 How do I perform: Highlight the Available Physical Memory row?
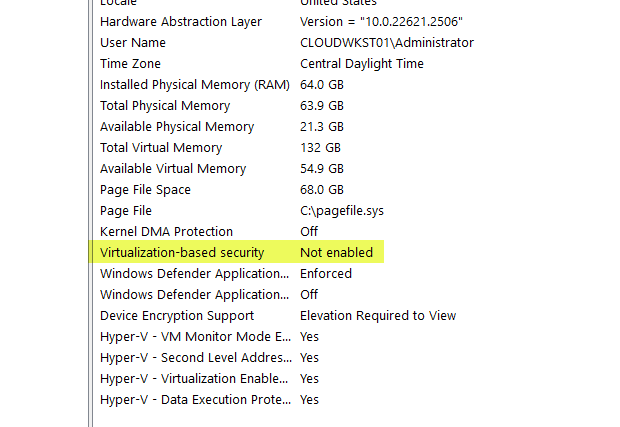(177, 127)
